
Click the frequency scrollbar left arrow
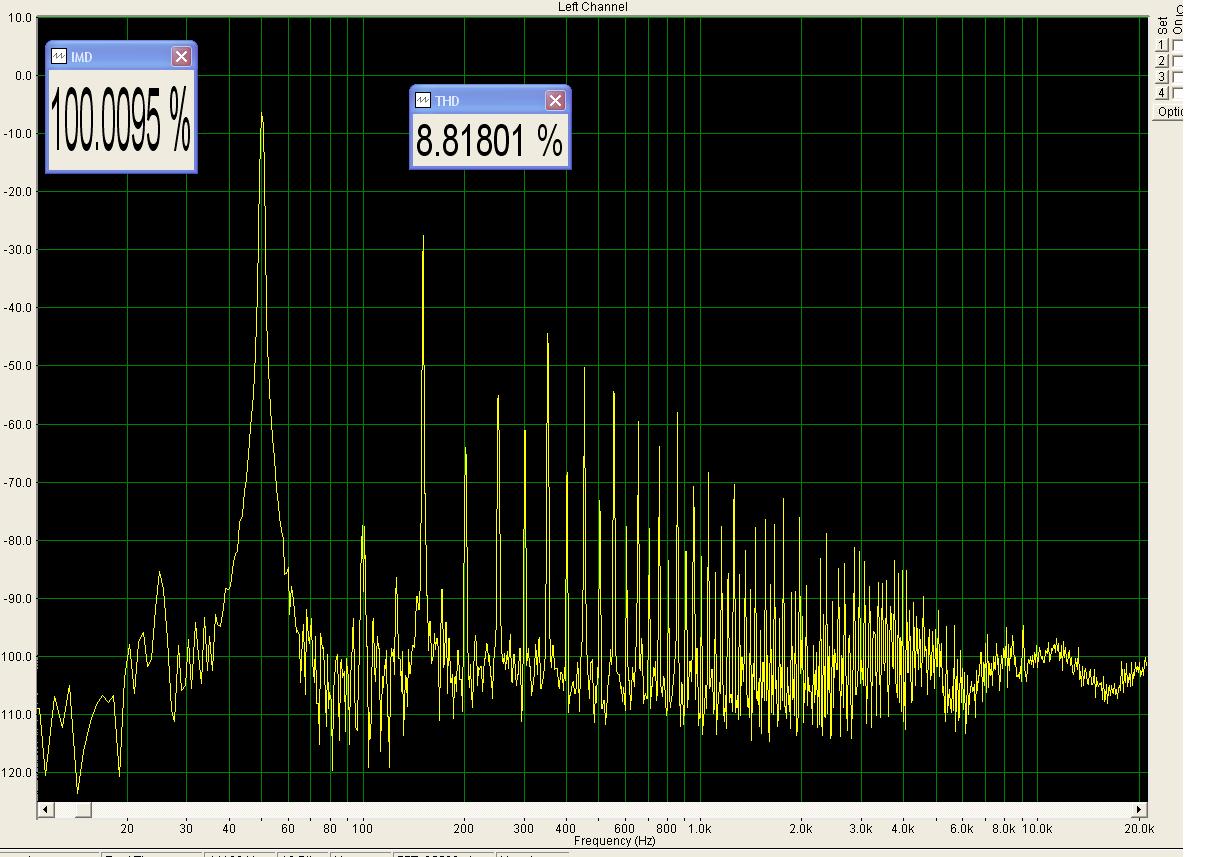click(44, 809)
